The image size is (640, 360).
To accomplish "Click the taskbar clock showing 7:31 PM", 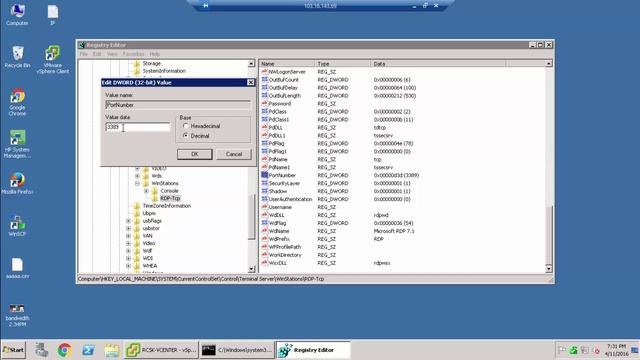I will point(617,350).
